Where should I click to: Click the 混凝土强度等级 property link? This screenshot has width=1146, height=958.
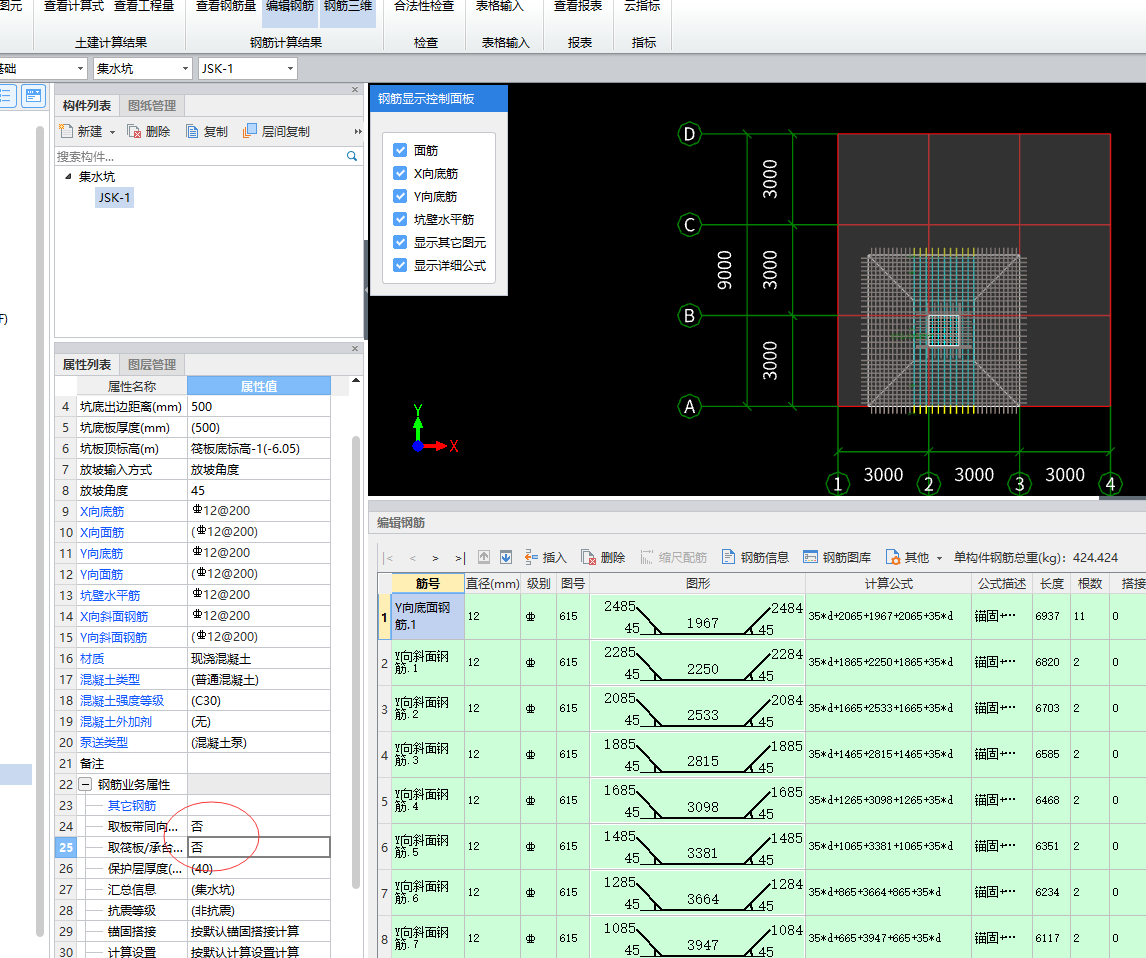click(x=121, y=700)
